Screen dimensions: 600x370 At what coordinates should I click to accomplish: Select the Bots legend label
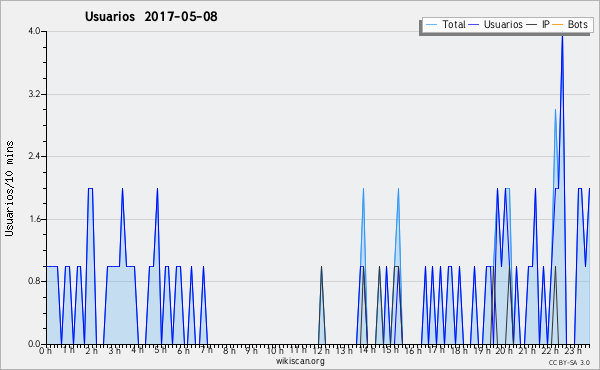click(x=577, y=24)
